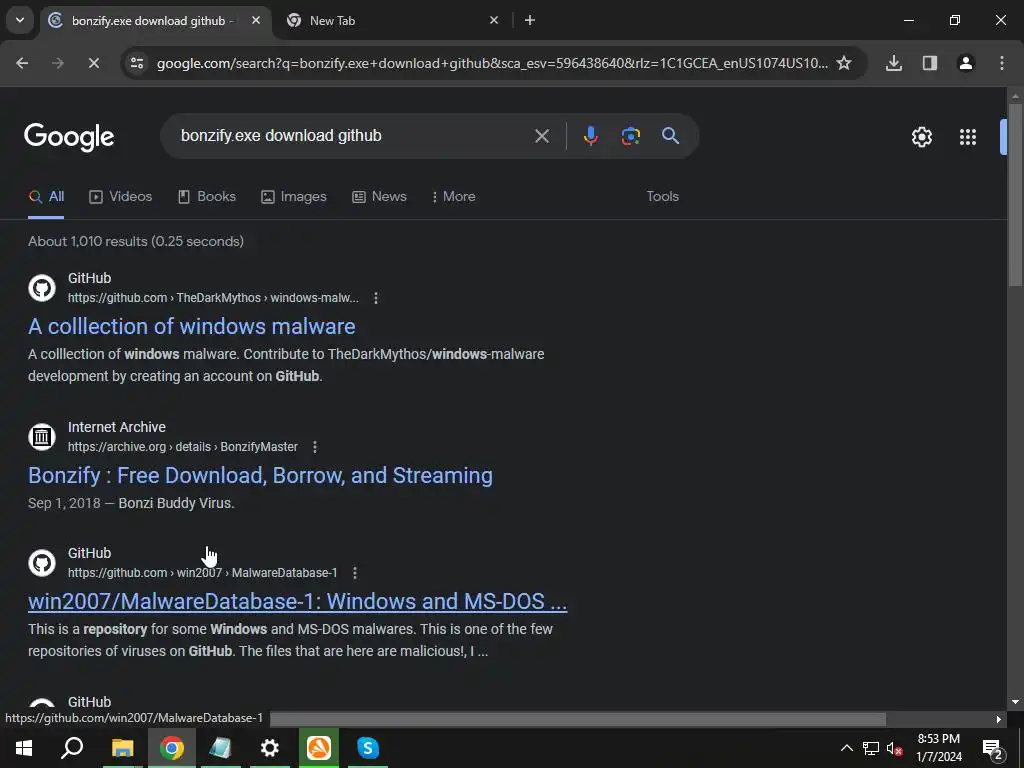
Task: Stop loading the page
Action: point(93,63)
